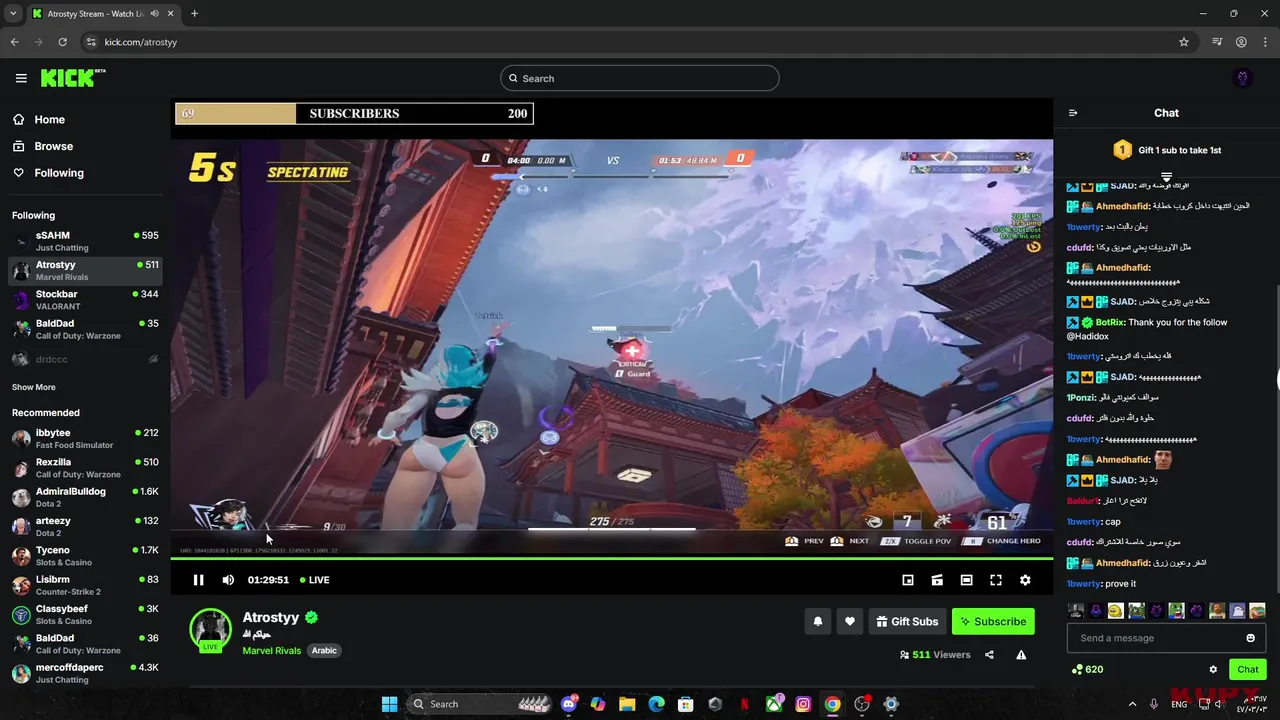1280x720 pixels.
Task: Open AdmiralBulldog Dota 2 channel
Action: coord(85,497)
